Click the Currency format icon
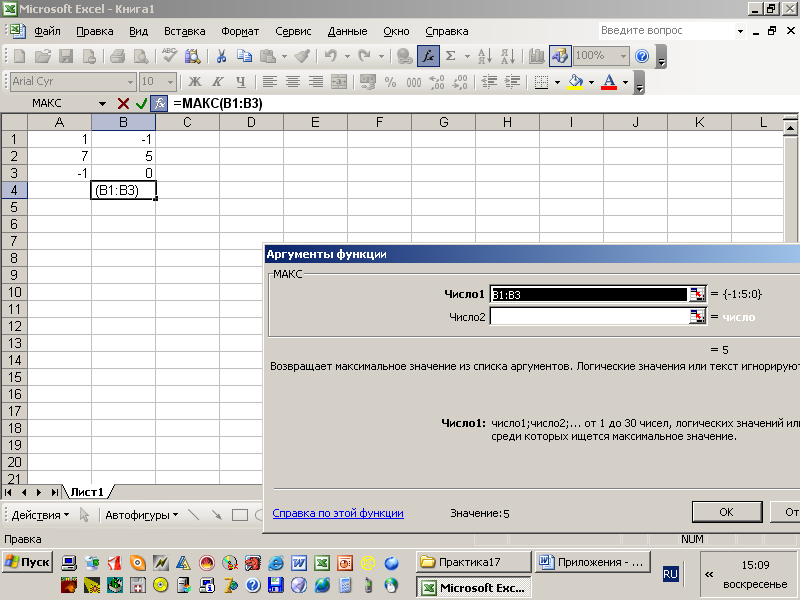The image size is (800, 600). pyautogui.click(x=367, y=82)
